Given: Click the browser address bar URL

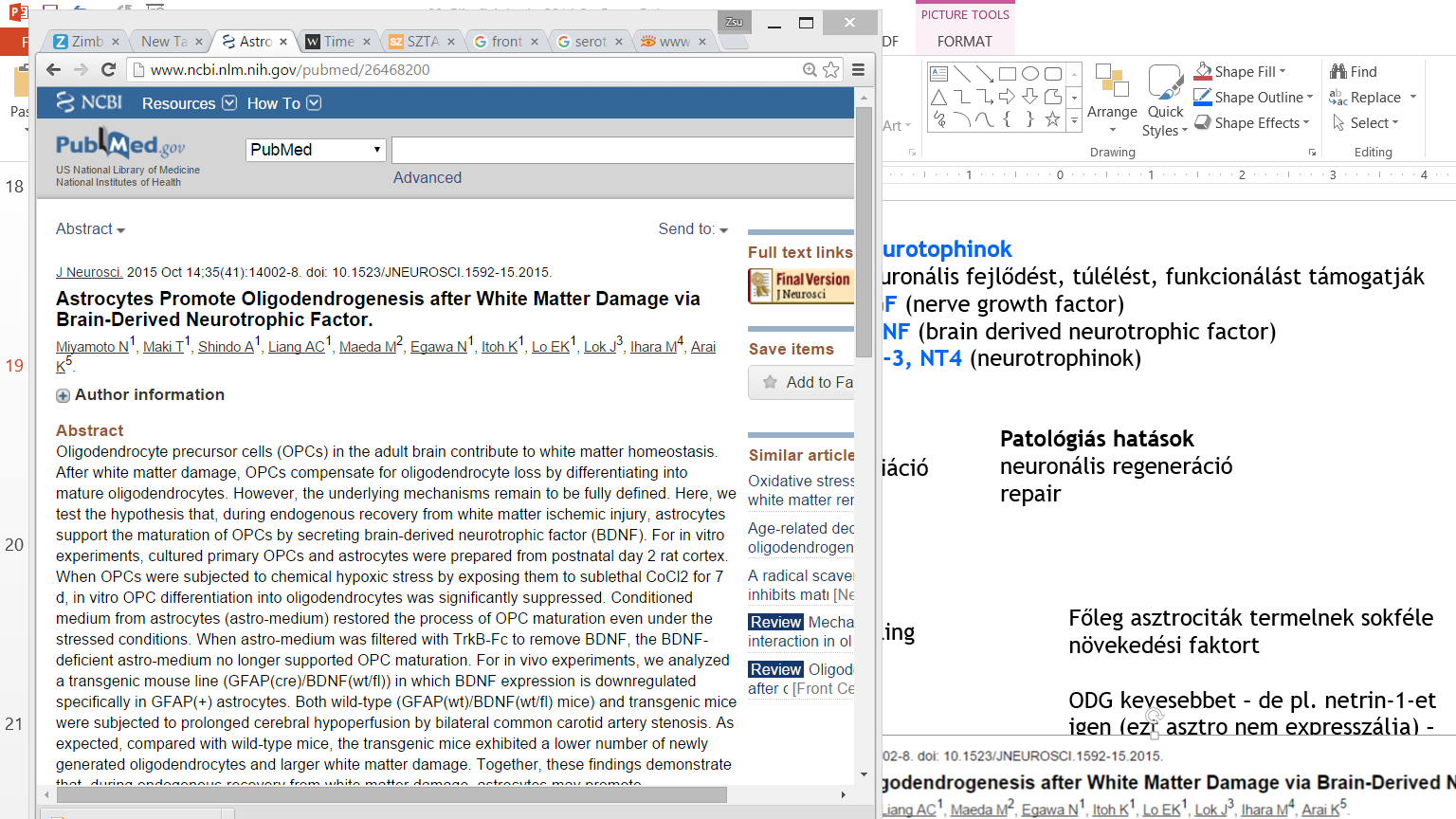Looking at the screenshot, I should click(x=290, y=69).
